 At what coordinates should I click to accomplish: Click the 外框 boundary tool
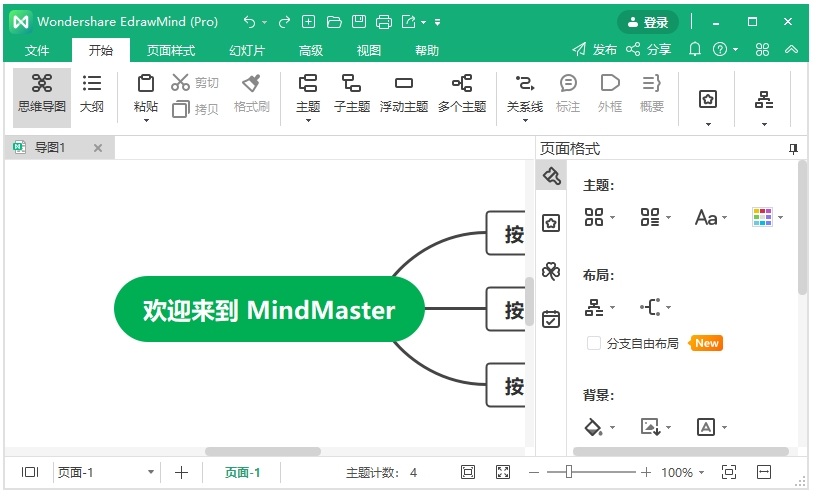pos(610,93)
